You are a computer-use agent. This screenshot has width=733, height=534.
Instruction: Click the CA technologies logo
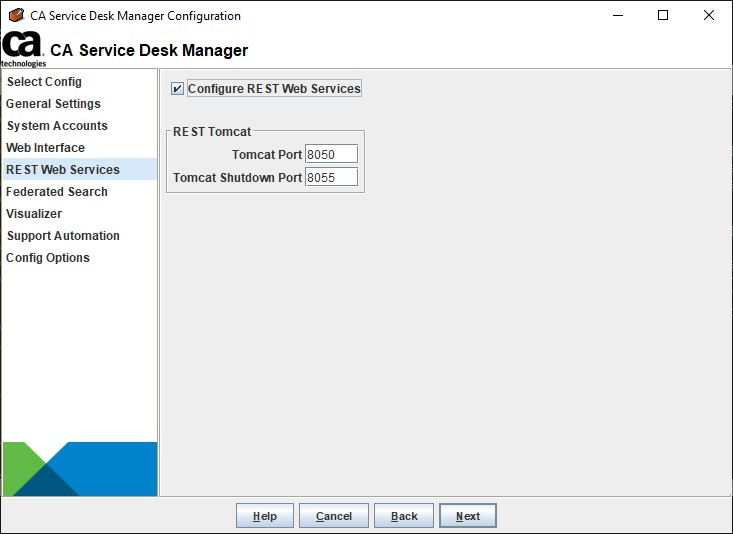(23, 49)
